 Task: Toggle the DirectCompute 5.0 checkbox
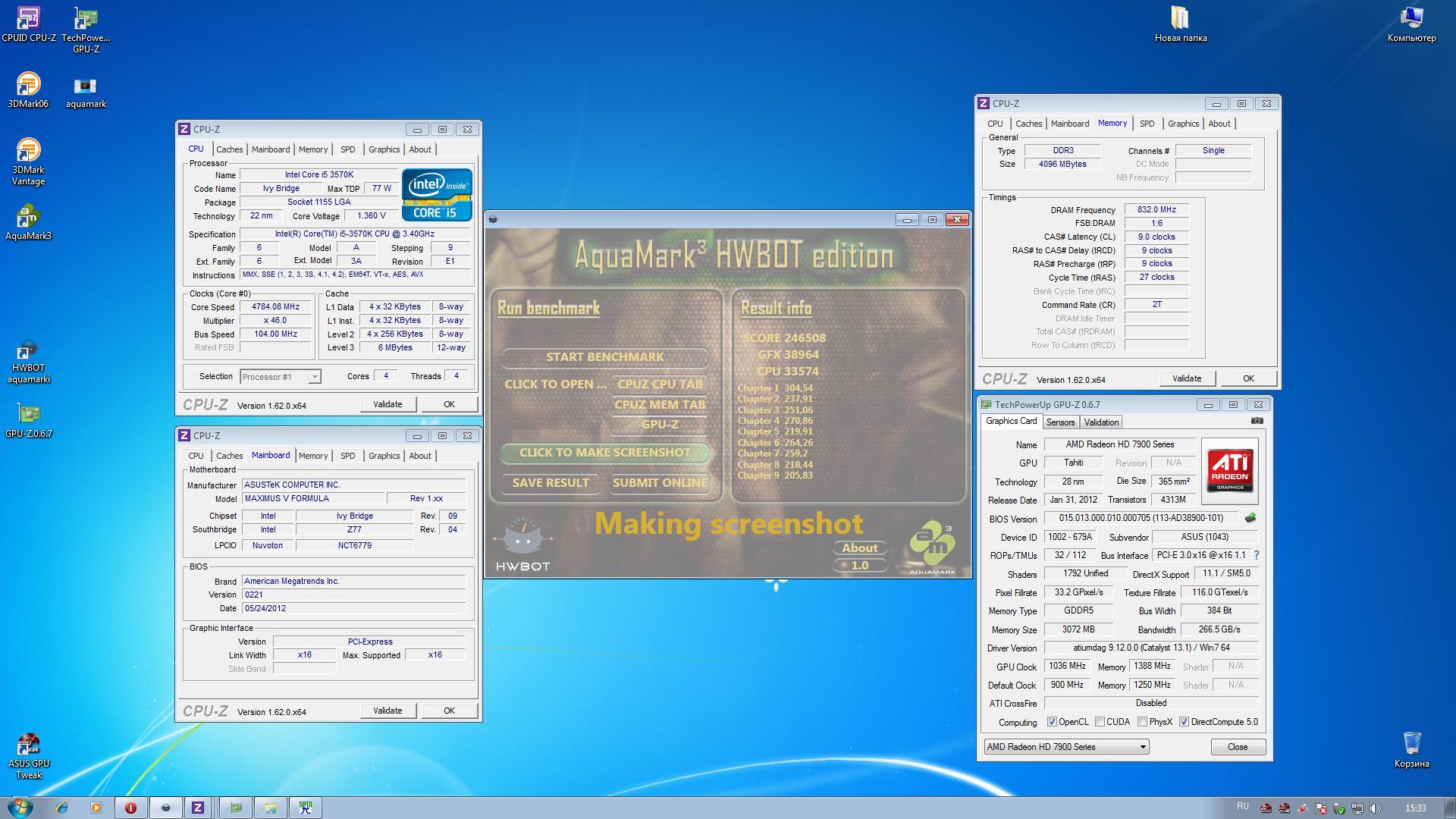(1184, 722)
